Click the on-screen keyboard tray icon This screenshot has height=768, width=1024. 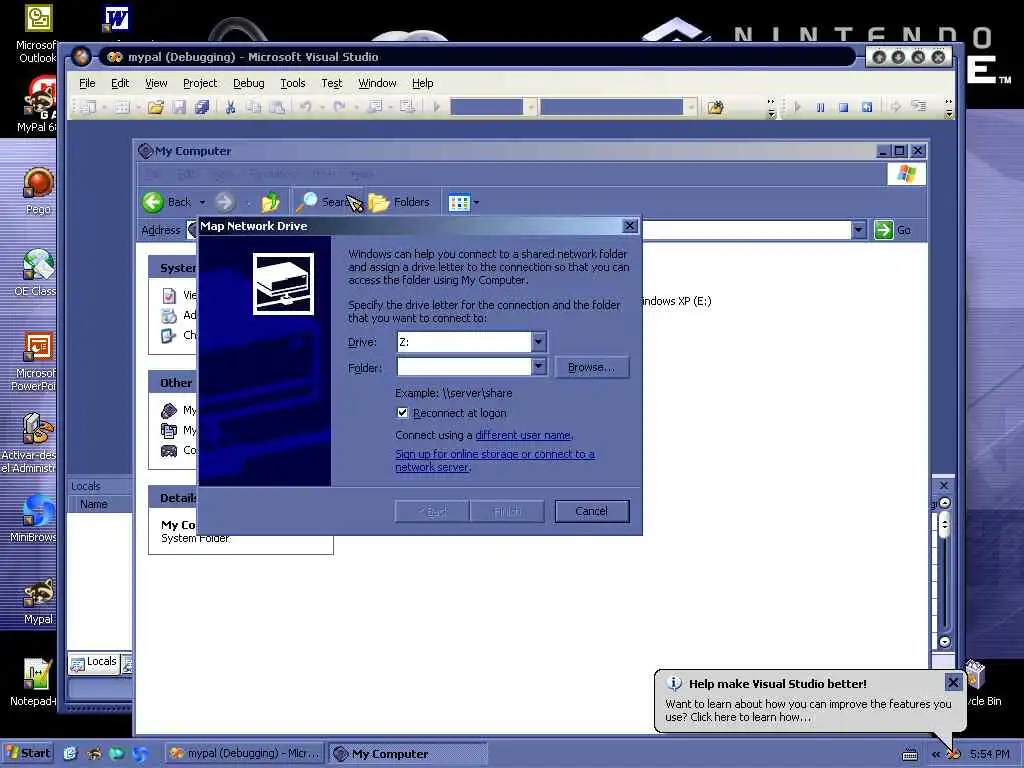(910, 755)
